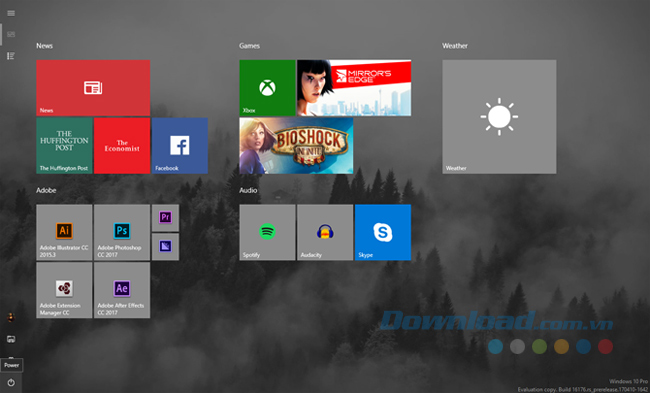Open the small Adobe Media Encoder tile
The height and width of the screenshot is (393, 650).
[x=165, y=247]
